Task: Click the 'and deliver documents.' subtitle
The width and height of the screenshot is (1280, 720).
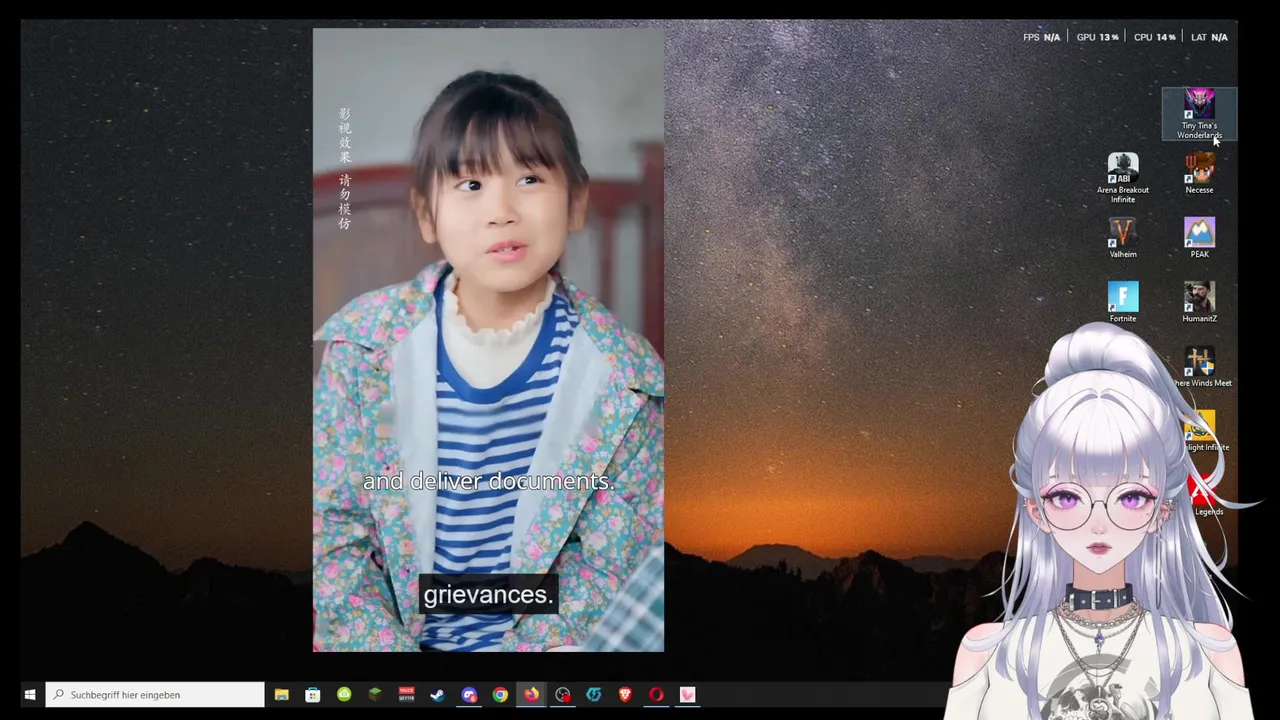Action: [x=488, y=481]
